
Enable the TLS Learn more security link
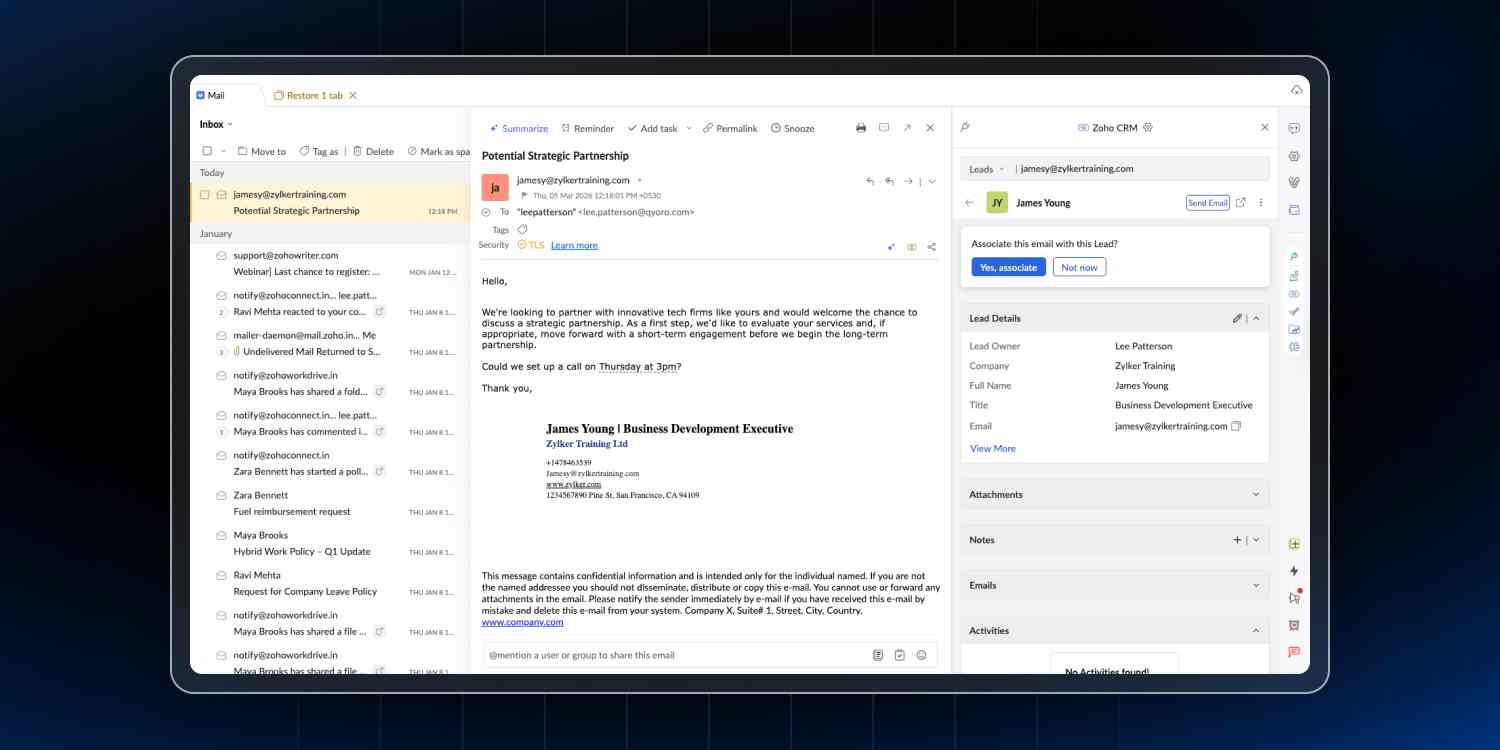click(574, 245)
